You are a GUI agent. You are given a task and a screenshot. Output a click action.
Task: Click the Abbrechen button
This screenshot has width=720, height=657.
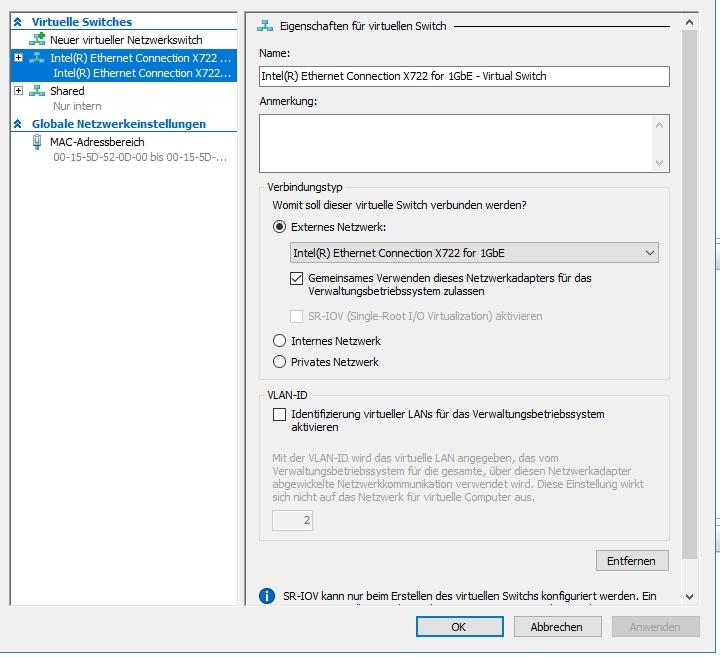point(557,627)
